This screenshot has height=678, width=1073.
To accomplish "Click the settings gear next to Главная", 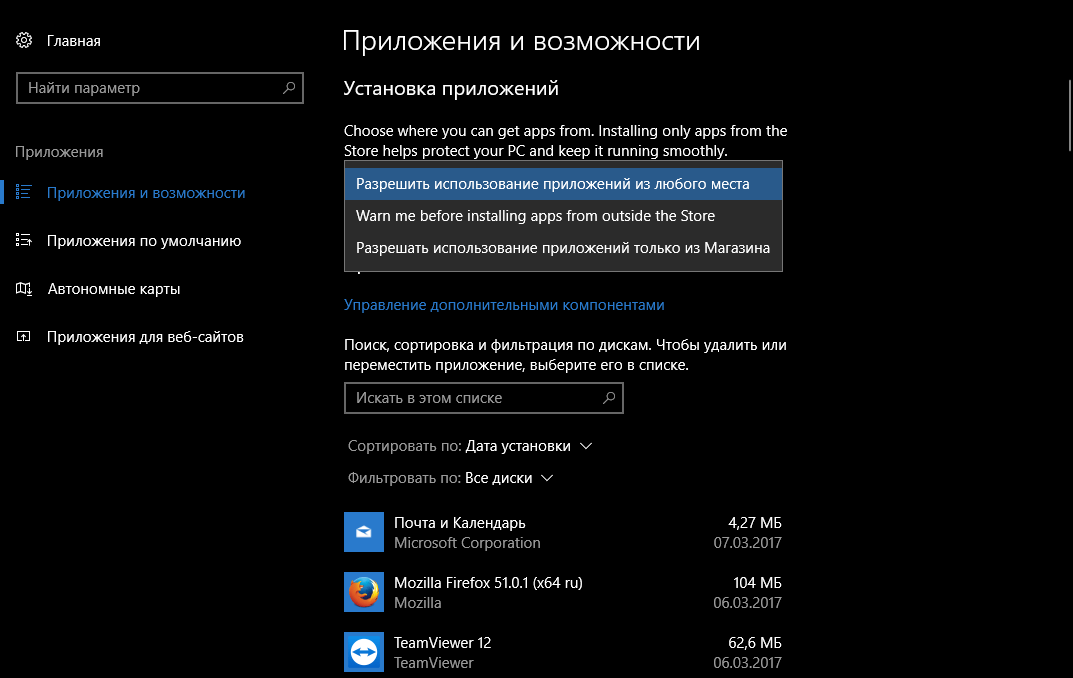I will pyautogui.click(x=22, y=40).
